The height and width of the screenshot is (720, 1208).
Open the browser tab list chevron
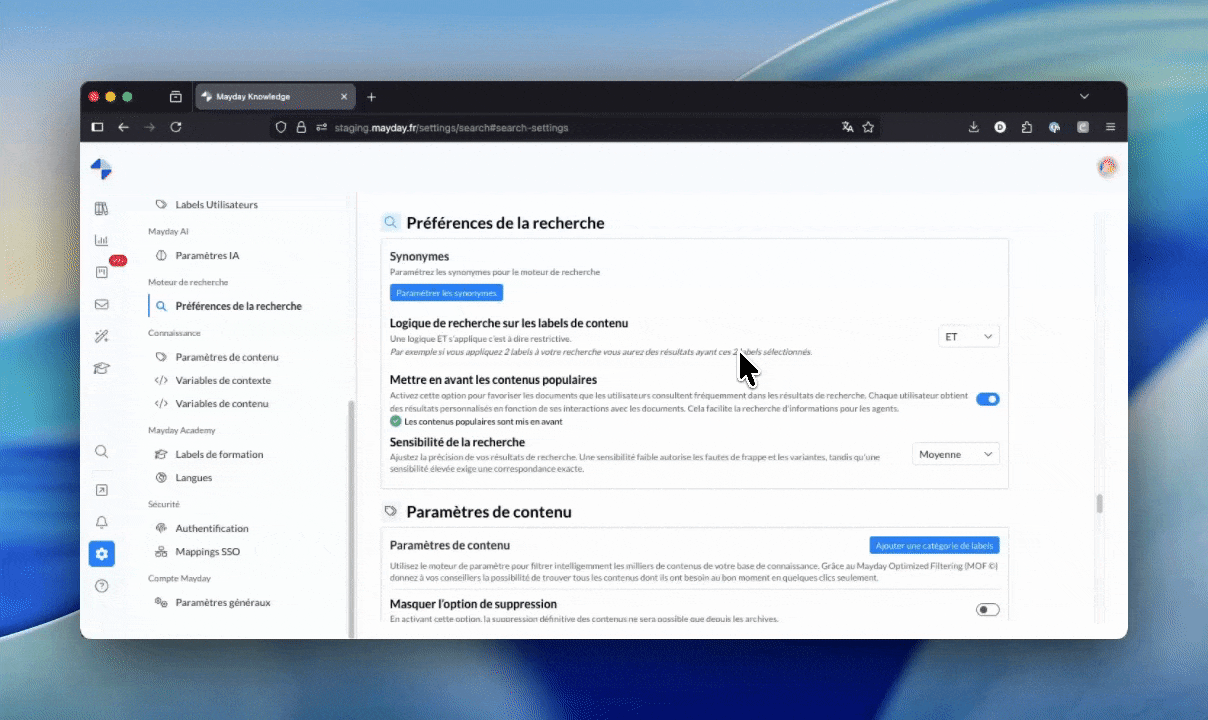[x=1084, y=97]
